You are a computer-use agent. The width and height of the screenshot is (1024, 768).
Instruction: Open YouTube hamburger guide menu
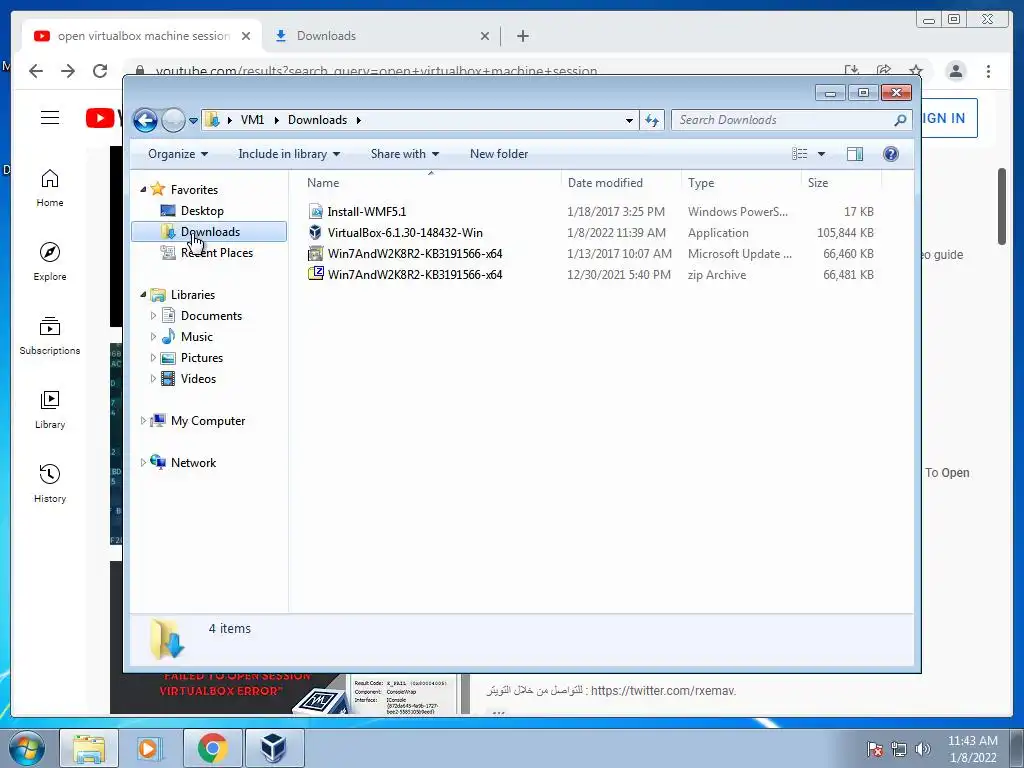(50, 118)
